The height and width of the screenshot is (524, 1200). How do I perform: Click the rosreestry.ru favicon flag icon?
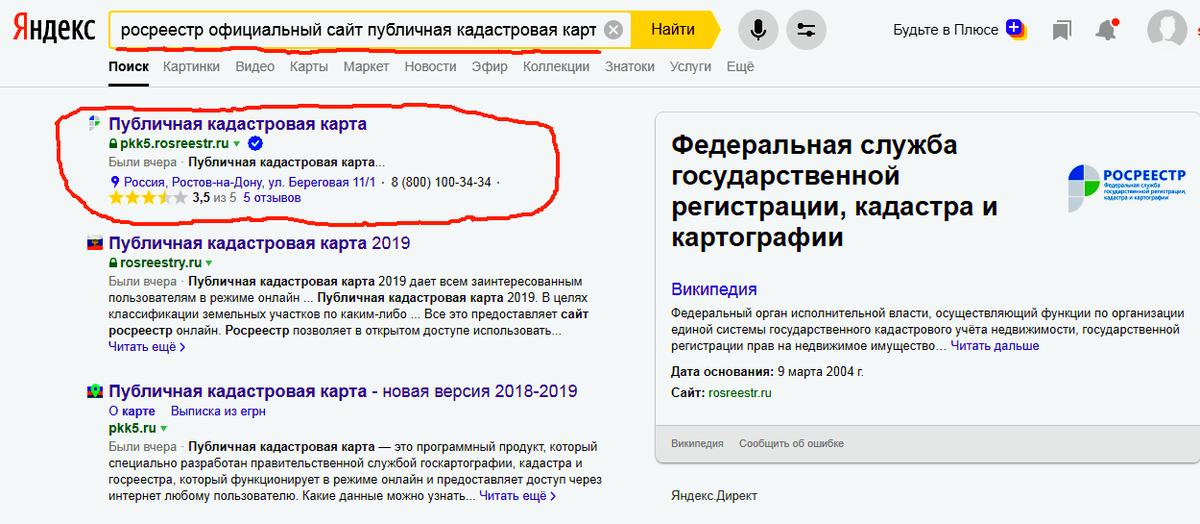[95, 242]
